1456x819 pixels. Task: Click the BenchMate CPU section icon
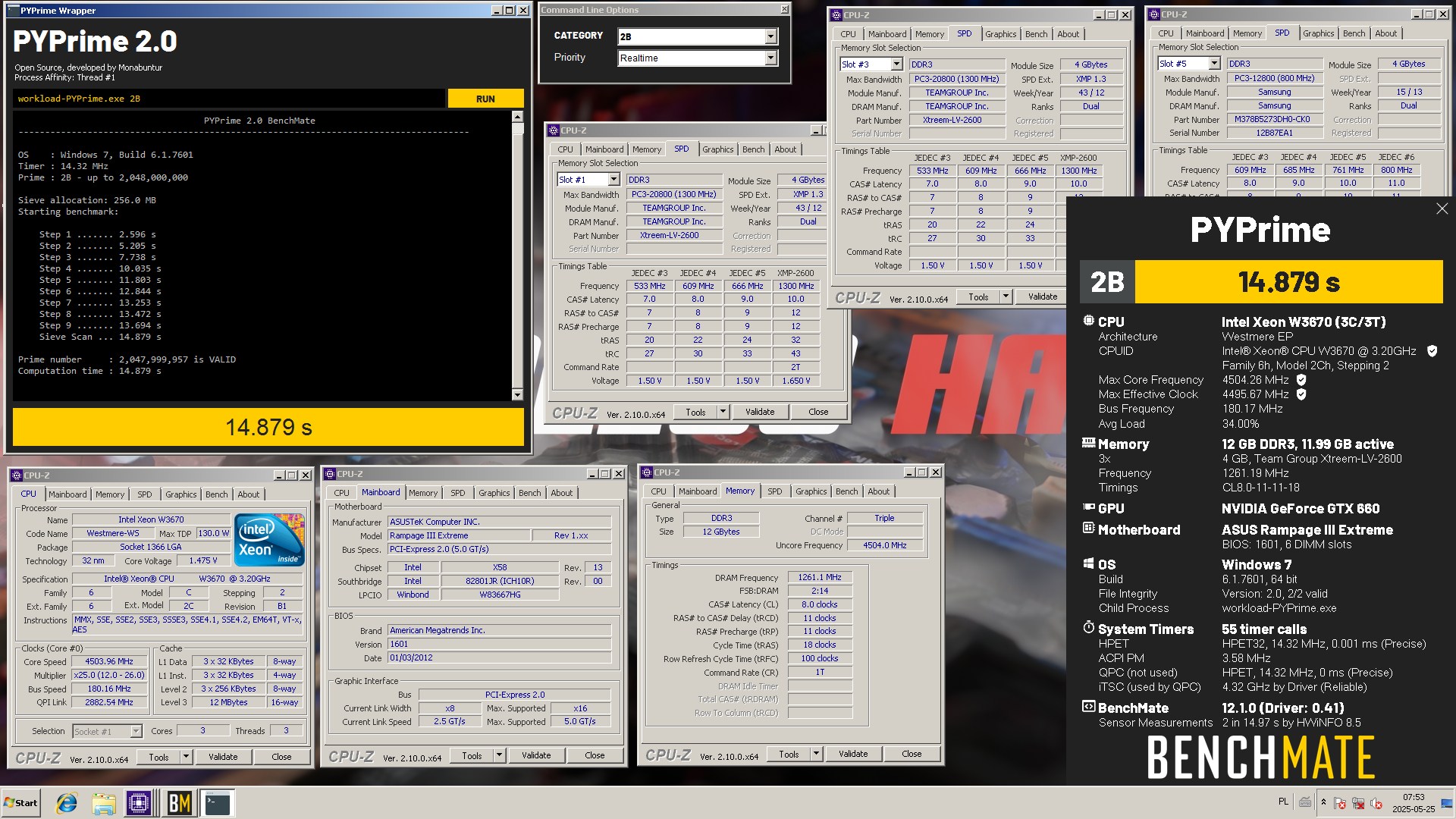tap(1088, 321)
